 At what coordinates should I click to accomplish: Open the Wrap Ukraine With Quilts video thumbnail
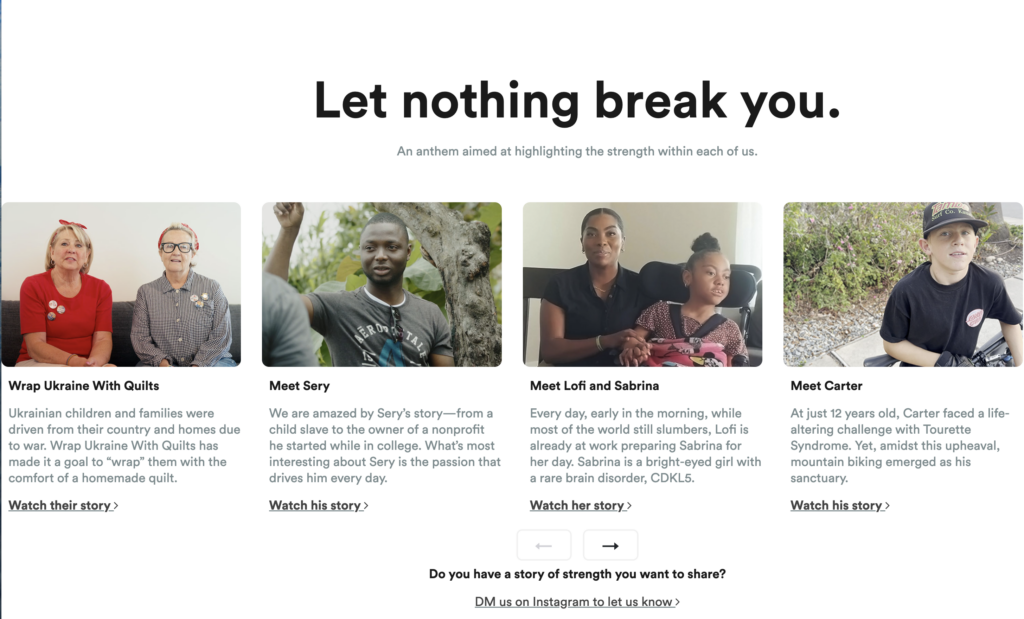[x=121, y=284]
